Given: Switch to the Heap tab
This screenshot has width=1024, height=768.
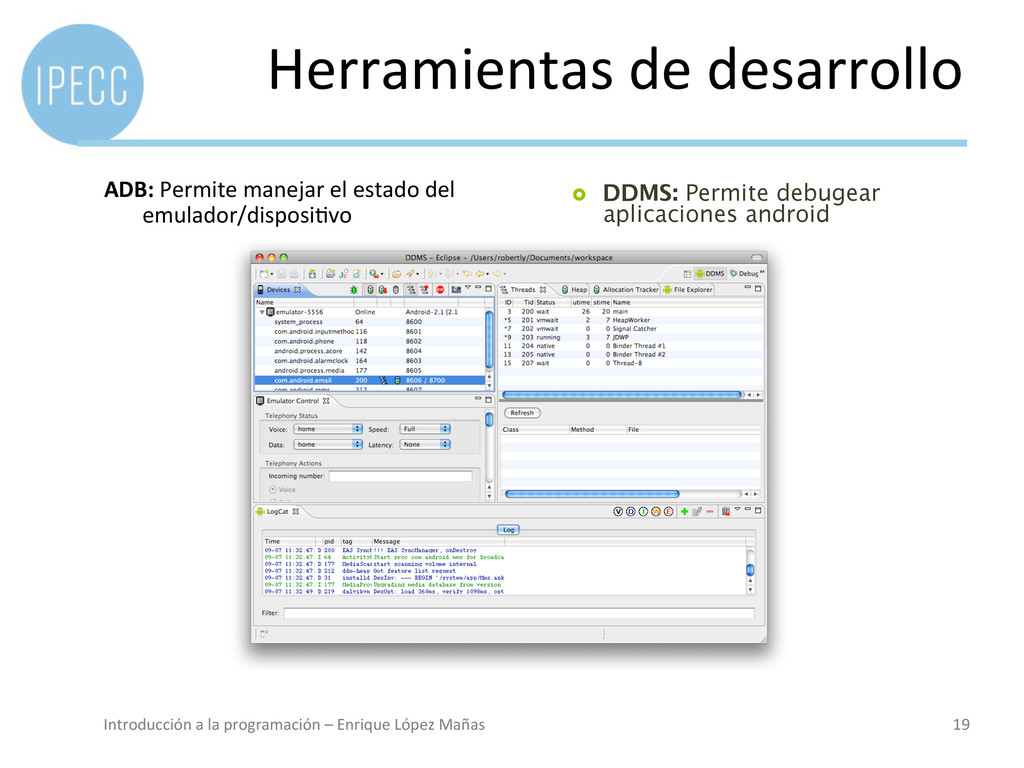Looking at the screenshot, I should pyautogui.click(x=575, y=290).
